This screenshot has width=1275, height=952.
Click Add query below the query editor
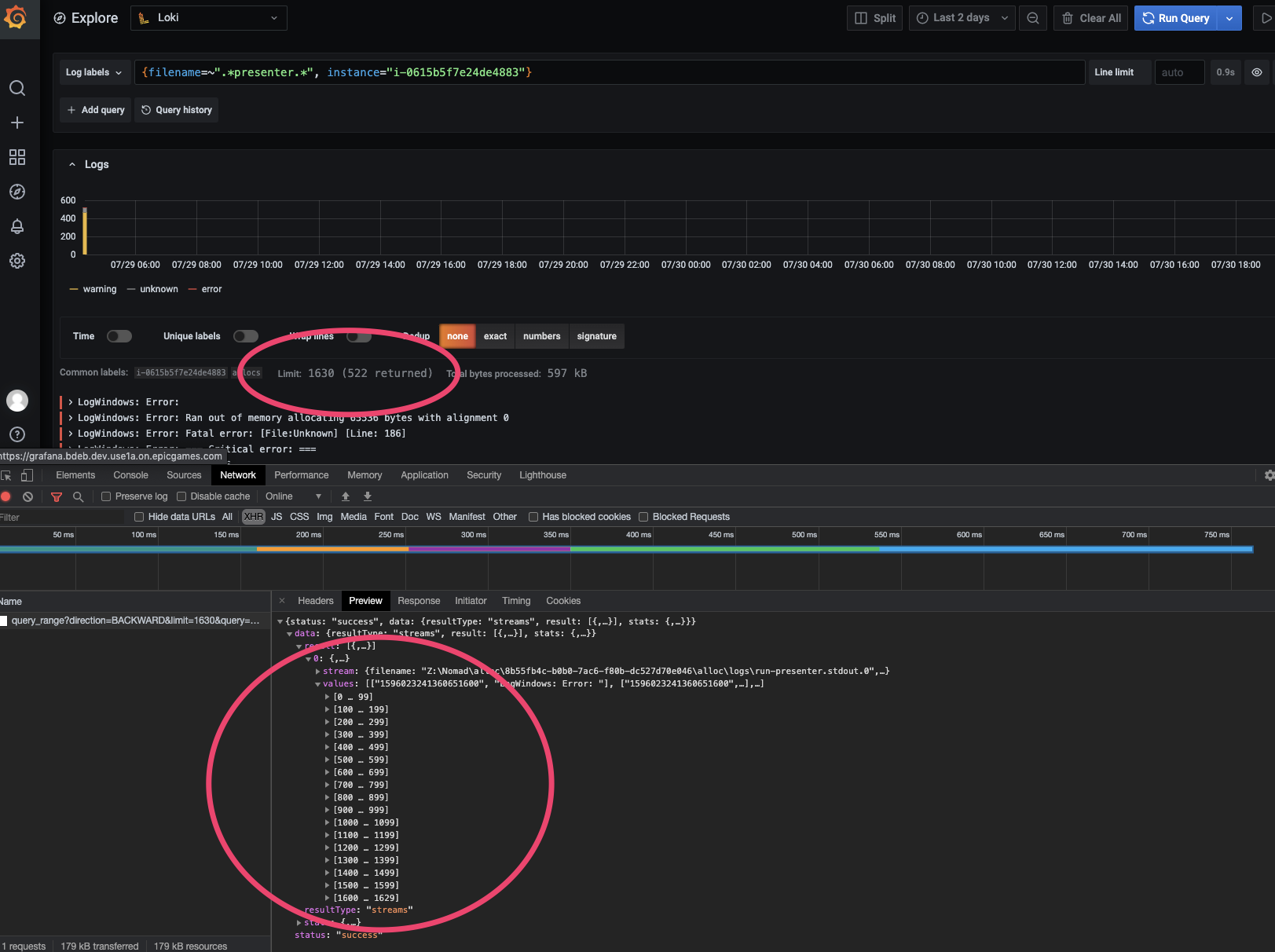pyautogui.click(x=94, y=110)
